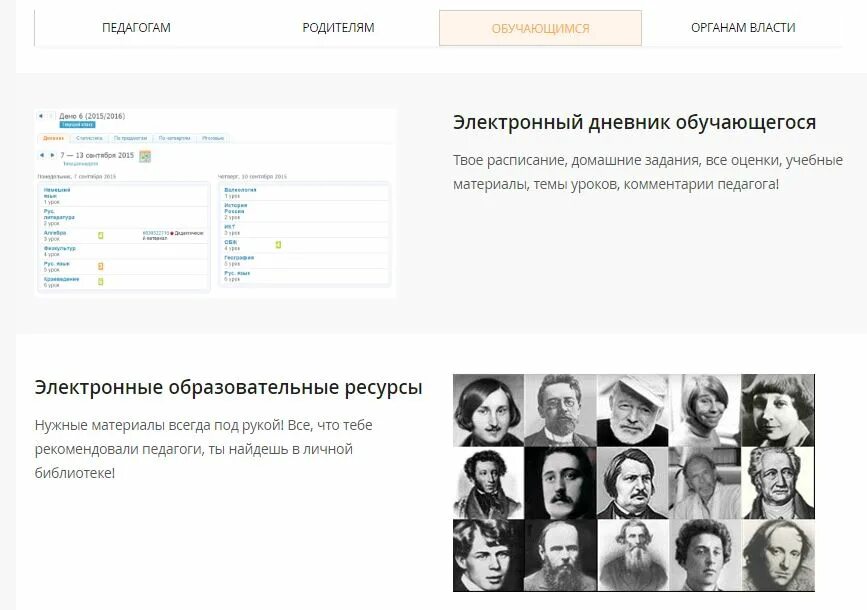Click the green grade badge next to Алгебра
This screenshot has width=867, height=610.
[100, 234]
